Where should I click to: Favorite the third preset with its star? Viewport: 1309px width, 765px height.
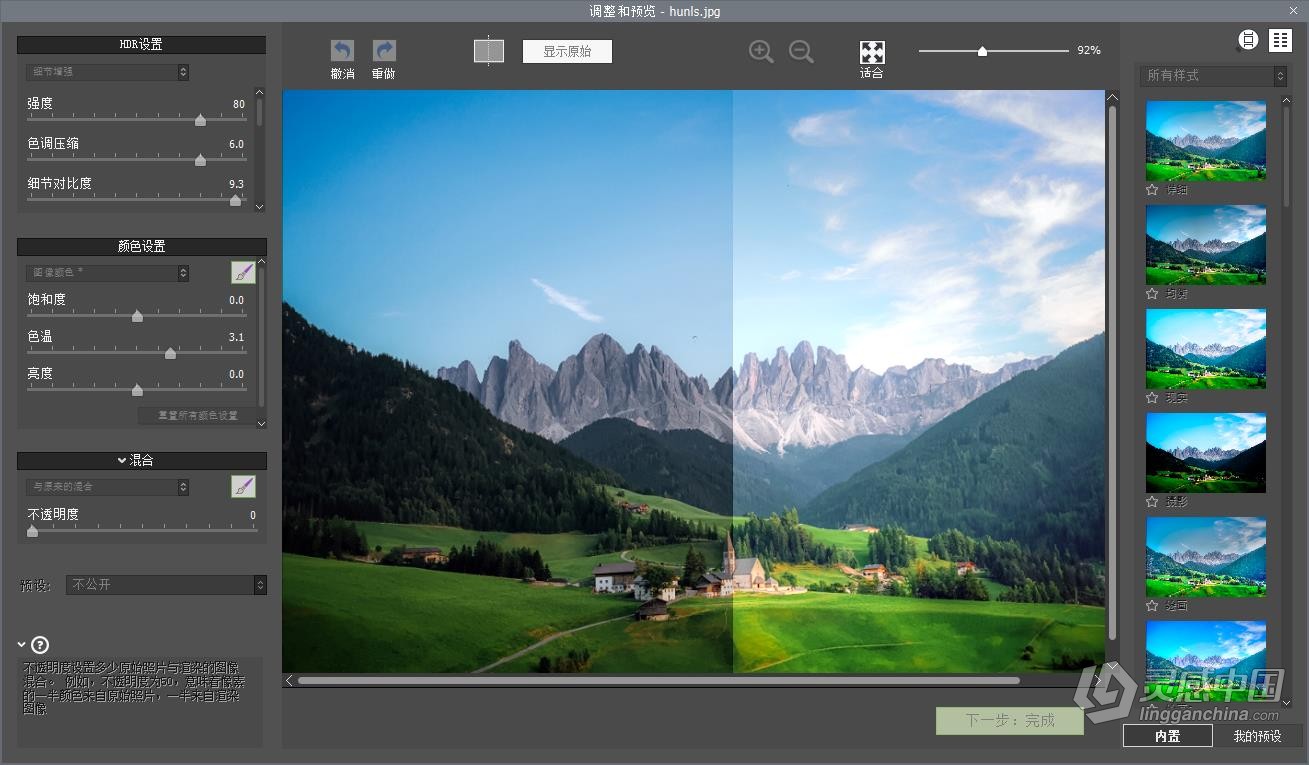pyautogui.click(x=1152, y=398)
